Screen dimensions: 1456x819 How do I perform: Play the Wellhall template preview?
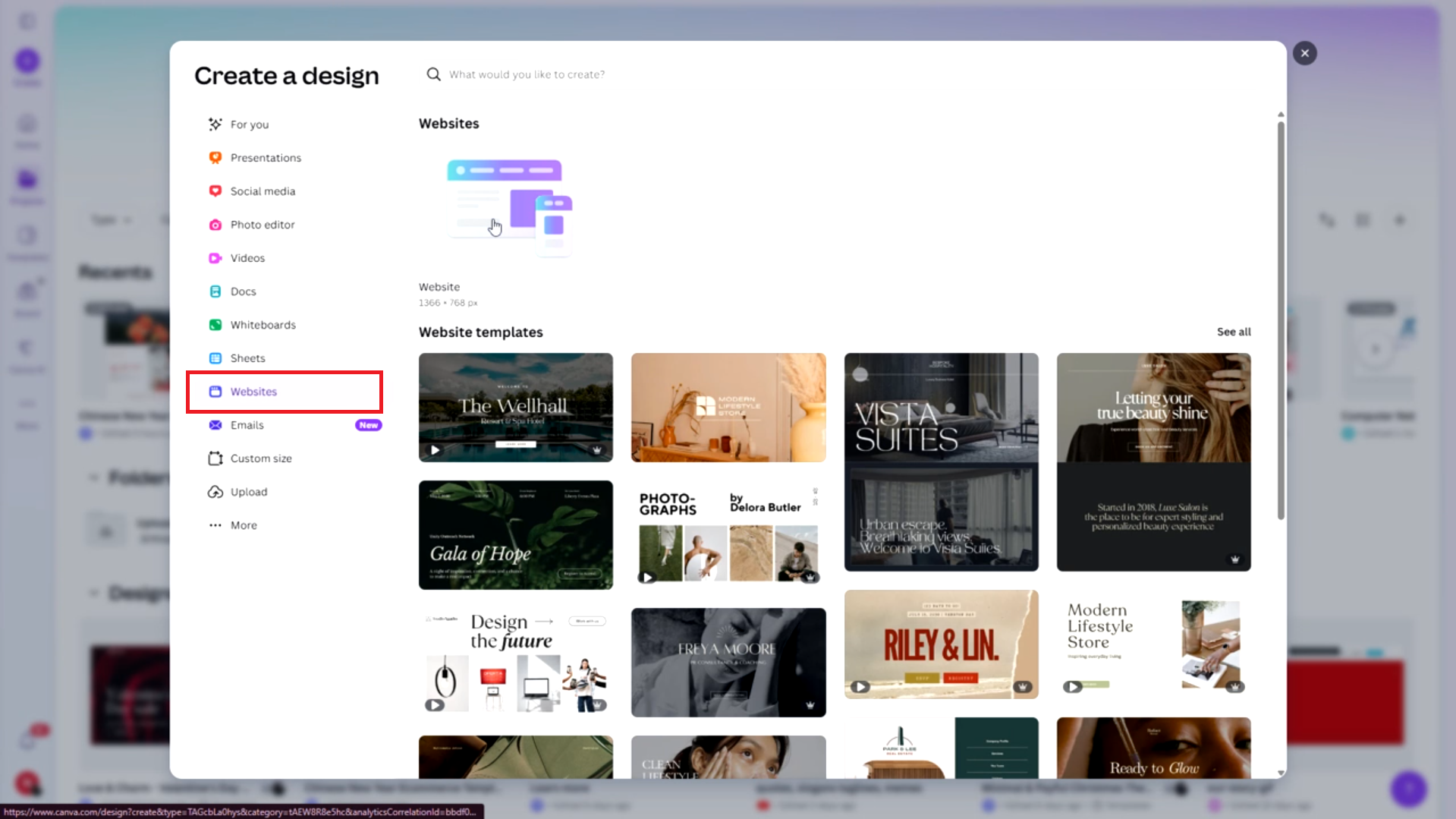434,449
